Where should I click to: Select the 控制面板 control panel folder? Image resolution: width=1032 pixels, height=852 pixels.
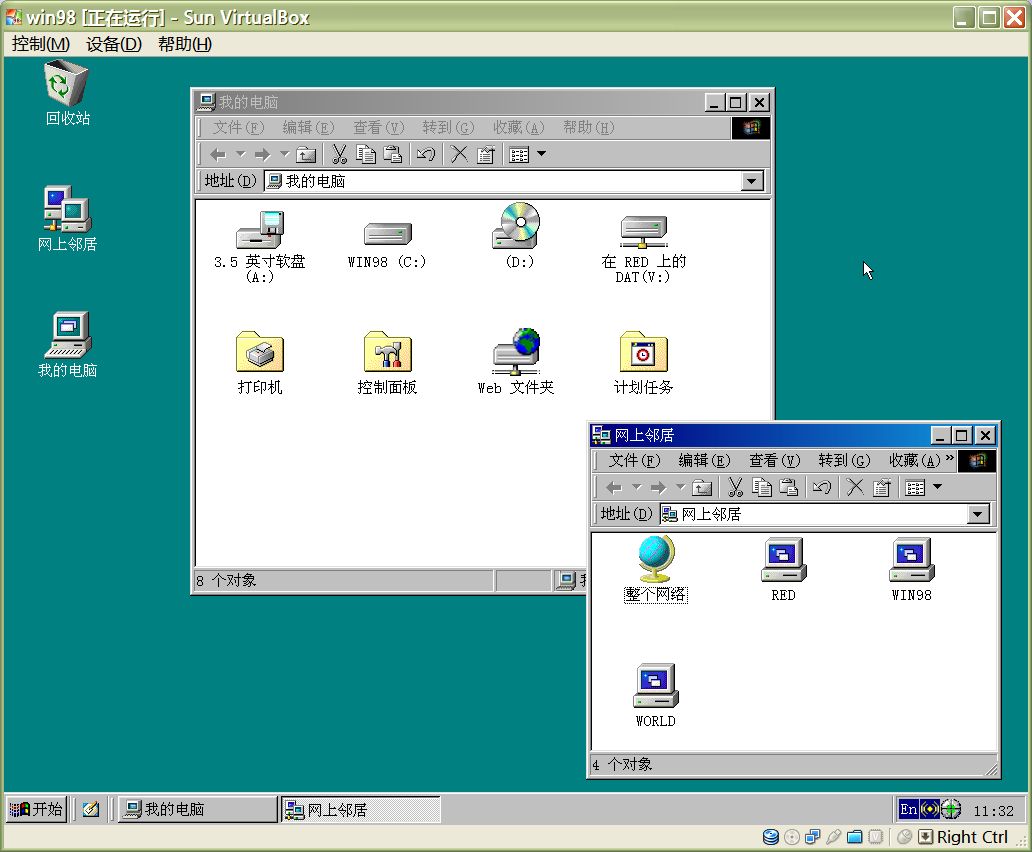[387, 354]
